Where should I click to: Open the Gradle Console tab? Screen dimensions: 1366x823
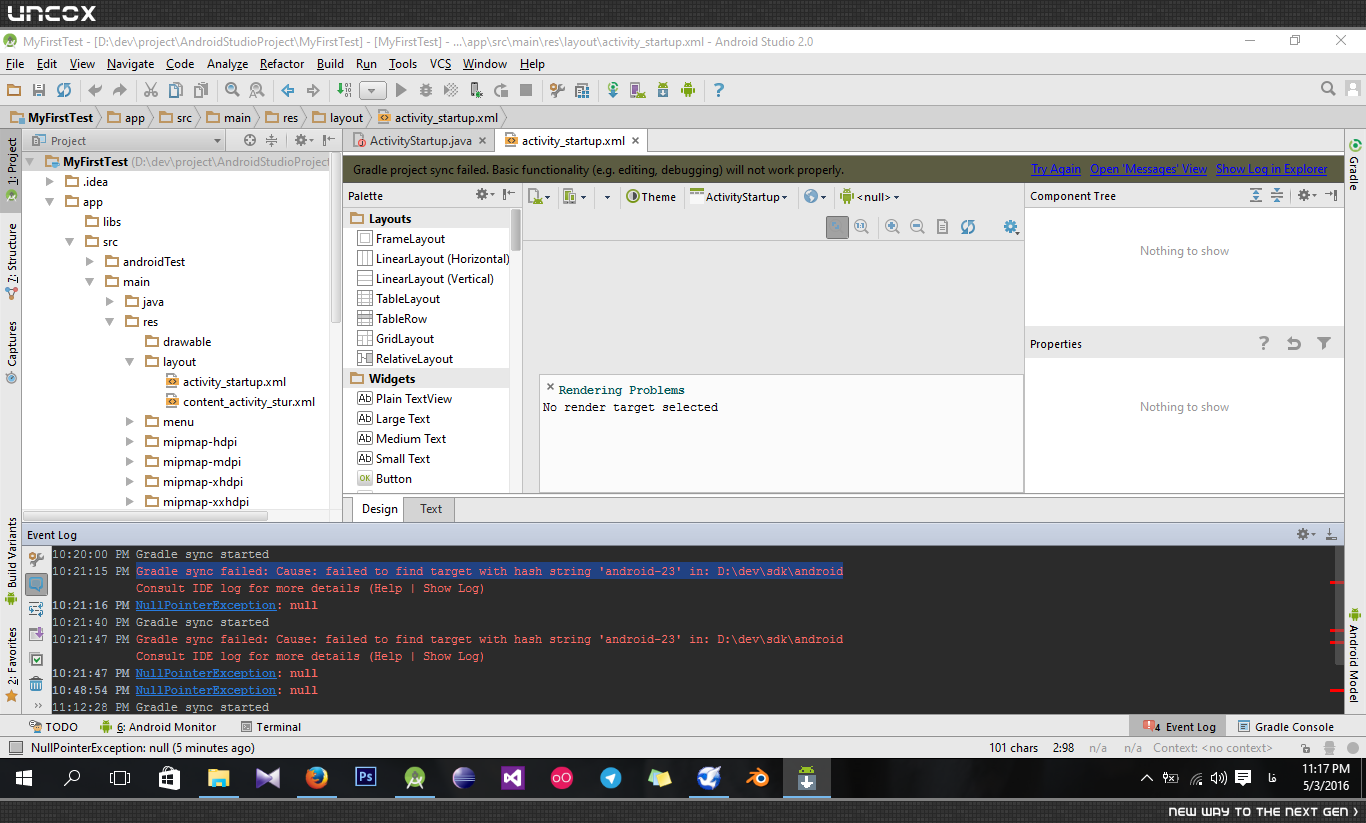[x=1286, y=727]
